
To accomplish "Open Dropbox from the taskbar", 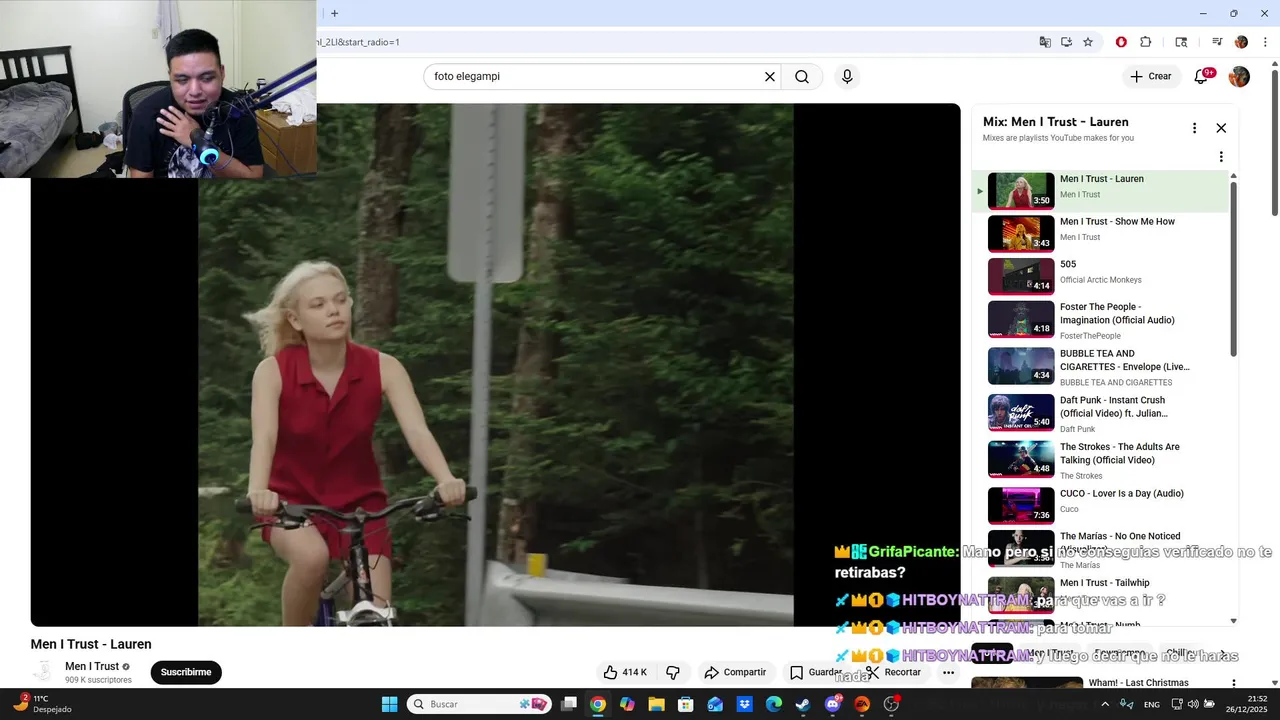I will pyautogui.click(x=745, y=704).
